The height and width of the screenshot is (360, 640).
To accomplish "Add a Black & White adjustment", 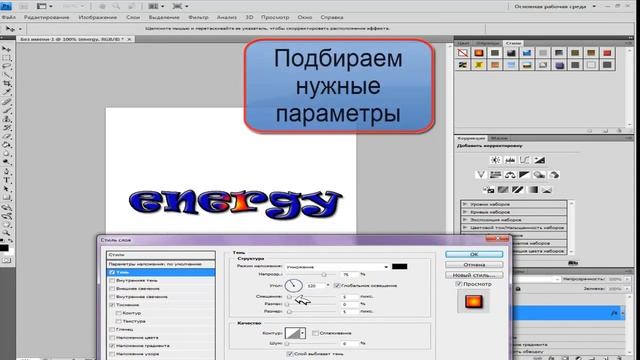I will [524, 175].
